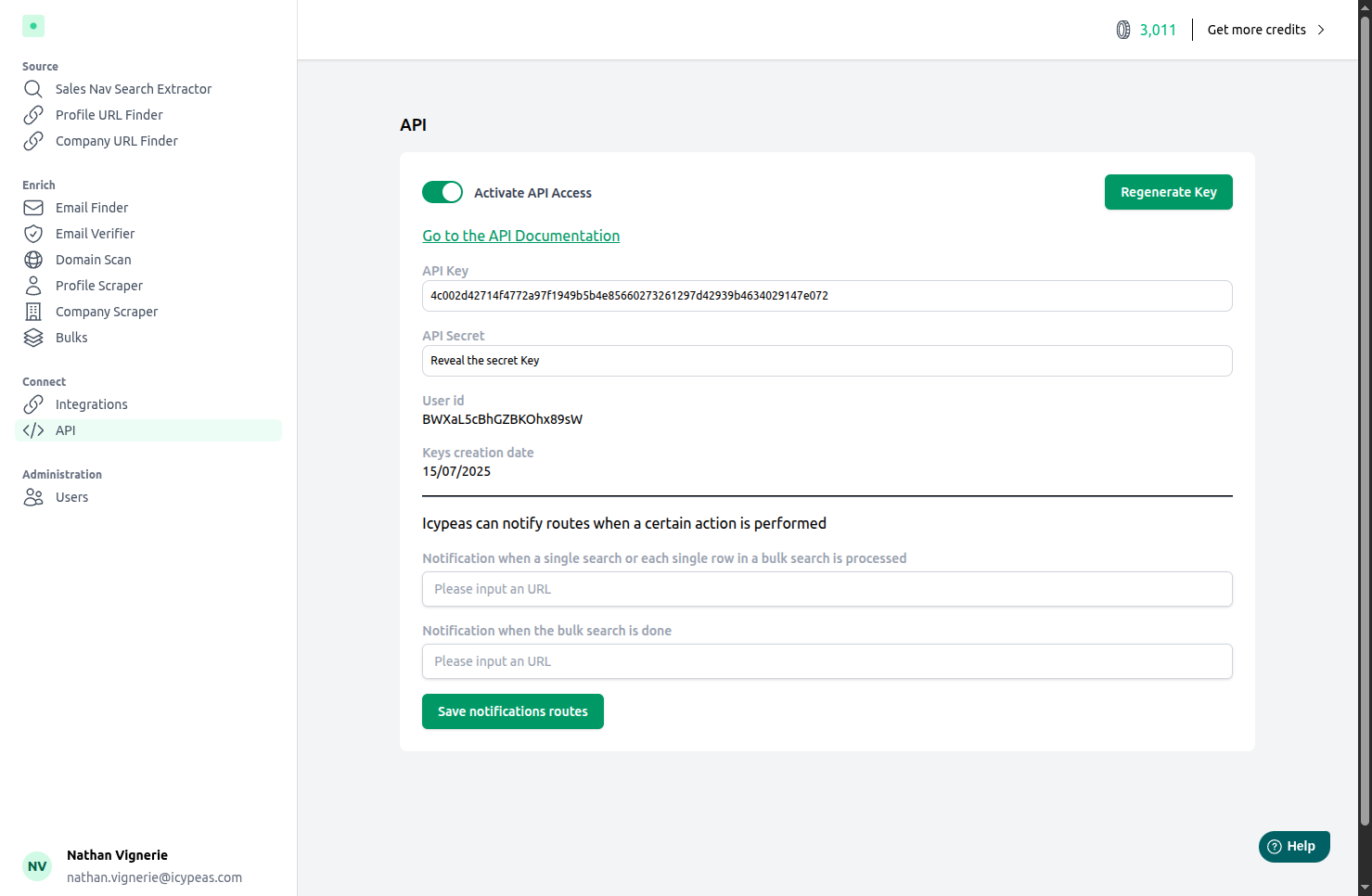Click the Get more credits link
The image size is (1372, 896).
1257,30
